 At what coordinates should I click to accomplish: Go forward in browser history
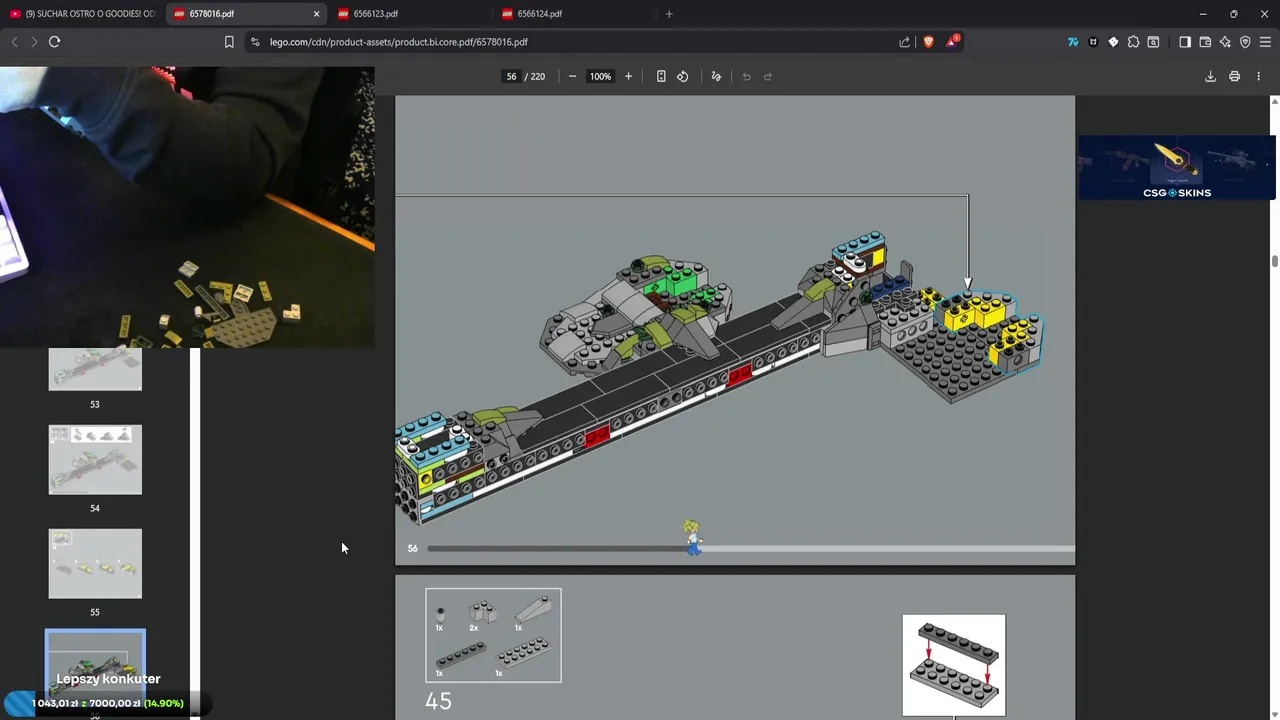point(34,42)
